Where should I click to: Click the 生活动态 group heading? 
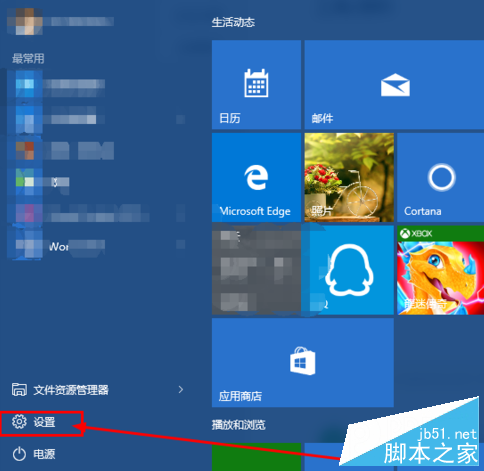pos(233,23)
